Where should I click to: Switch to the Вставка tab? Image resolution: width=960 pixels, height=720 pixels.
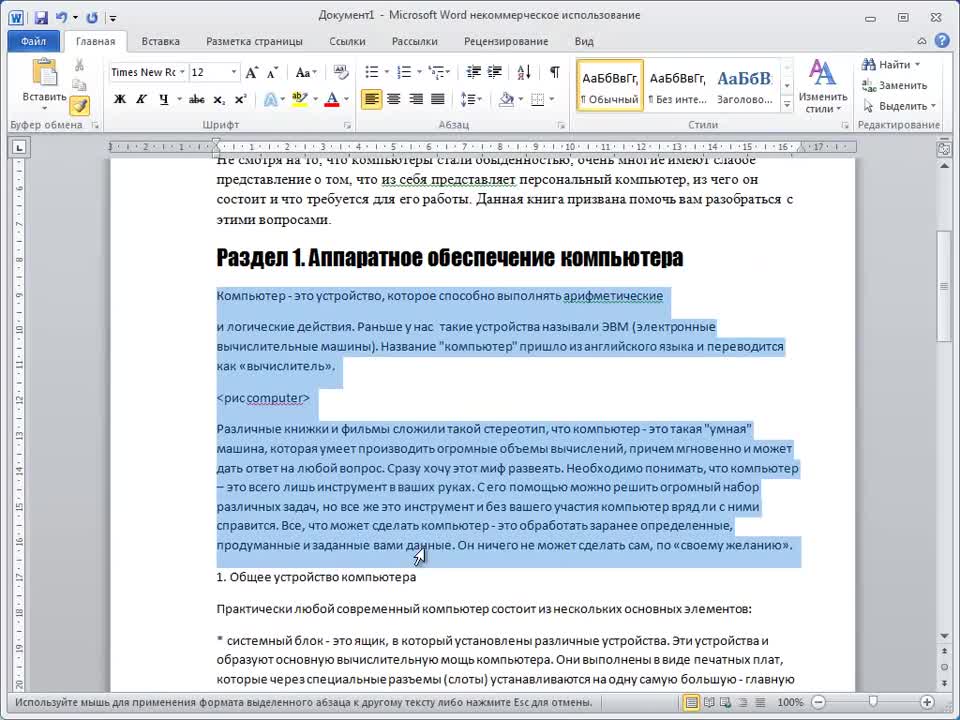click(160, 42)
